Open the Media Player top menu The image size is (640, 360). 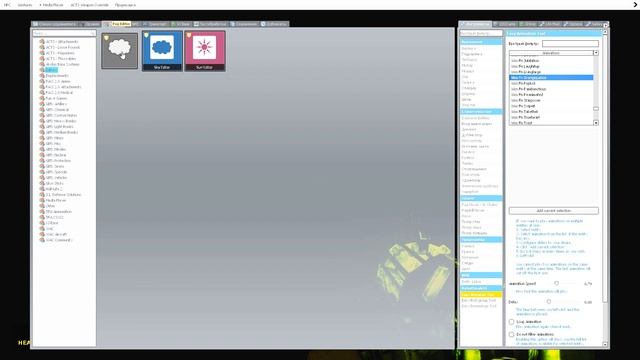(51, 5)
